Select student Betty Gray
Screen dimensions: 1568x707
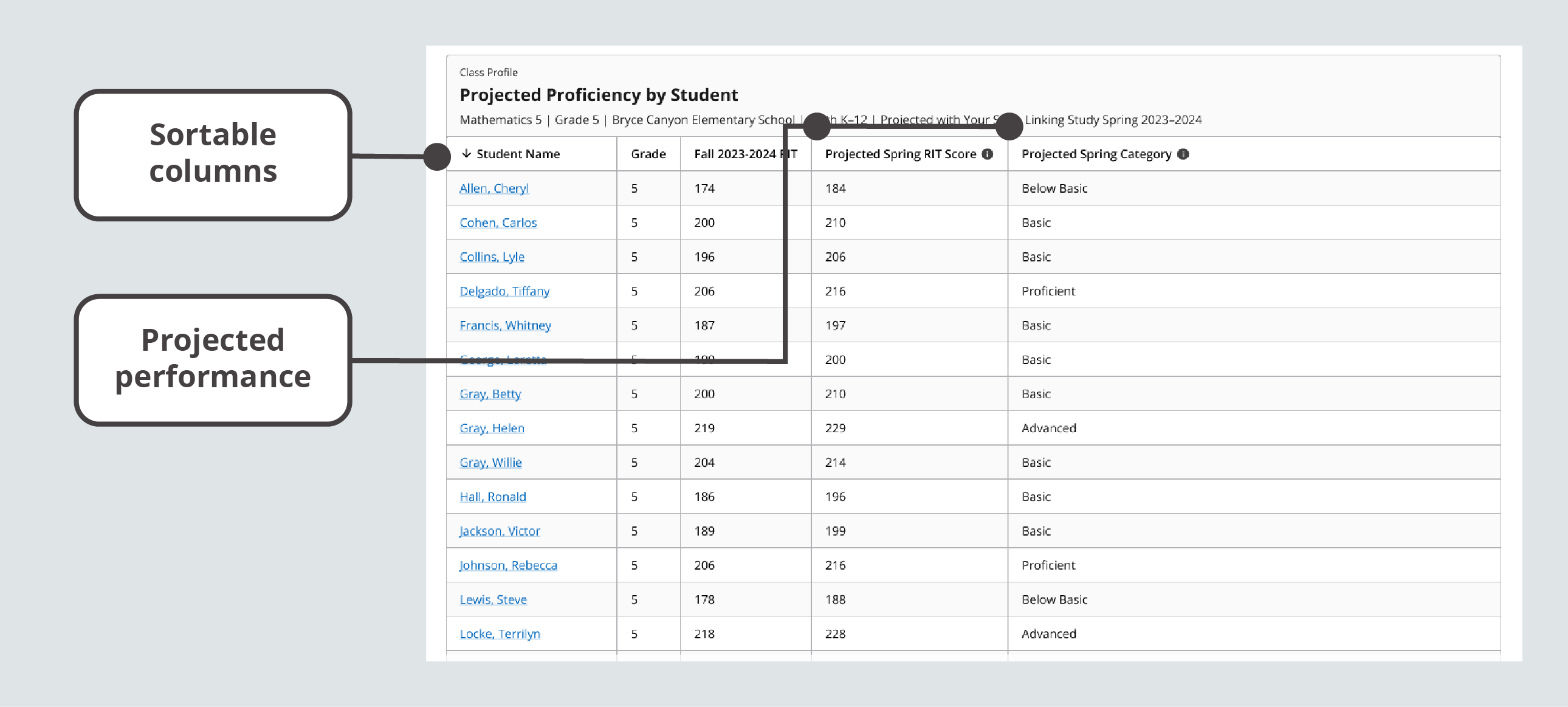click(490, 394)
